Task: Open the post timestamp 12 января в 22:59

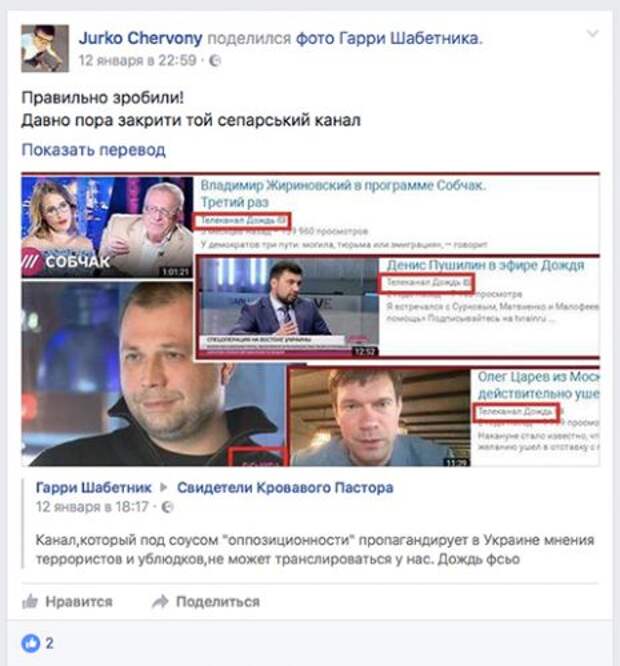Action: (137, 60)
